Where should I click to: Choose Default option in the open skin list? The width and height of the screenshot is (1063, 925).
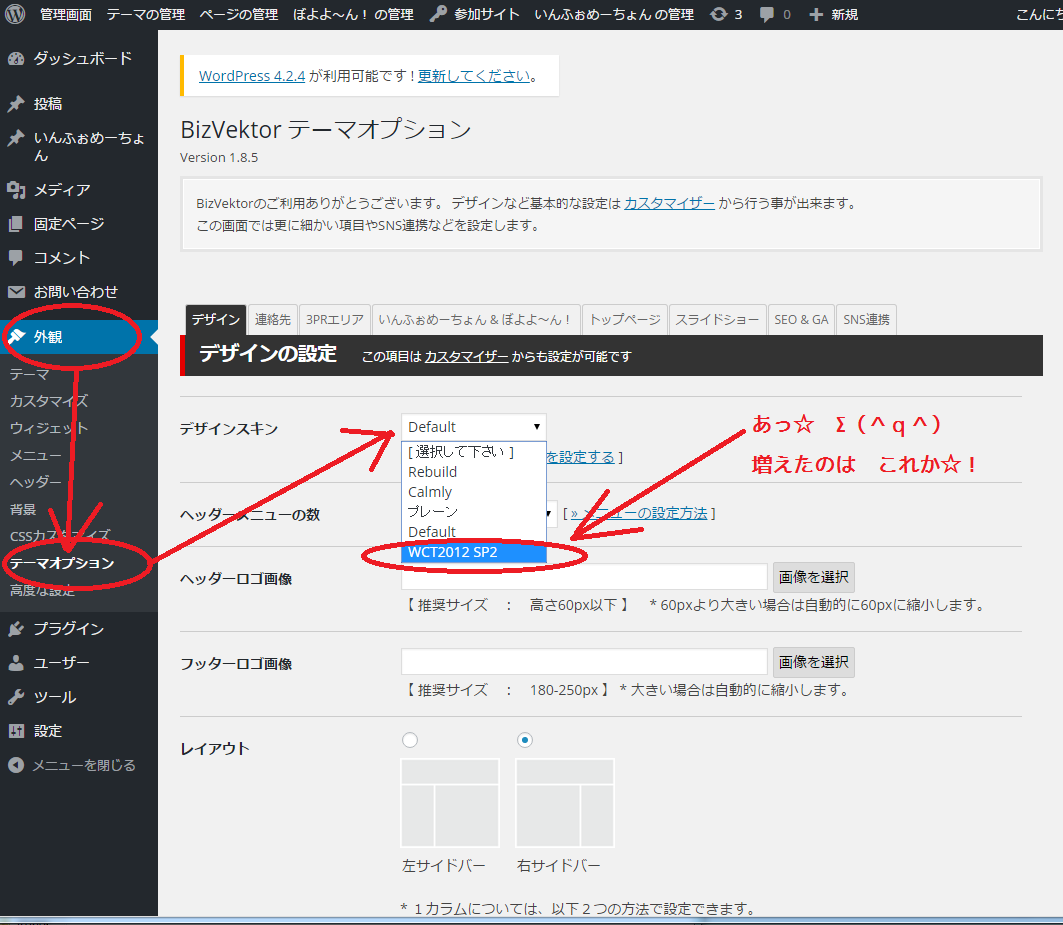[473, 532]
